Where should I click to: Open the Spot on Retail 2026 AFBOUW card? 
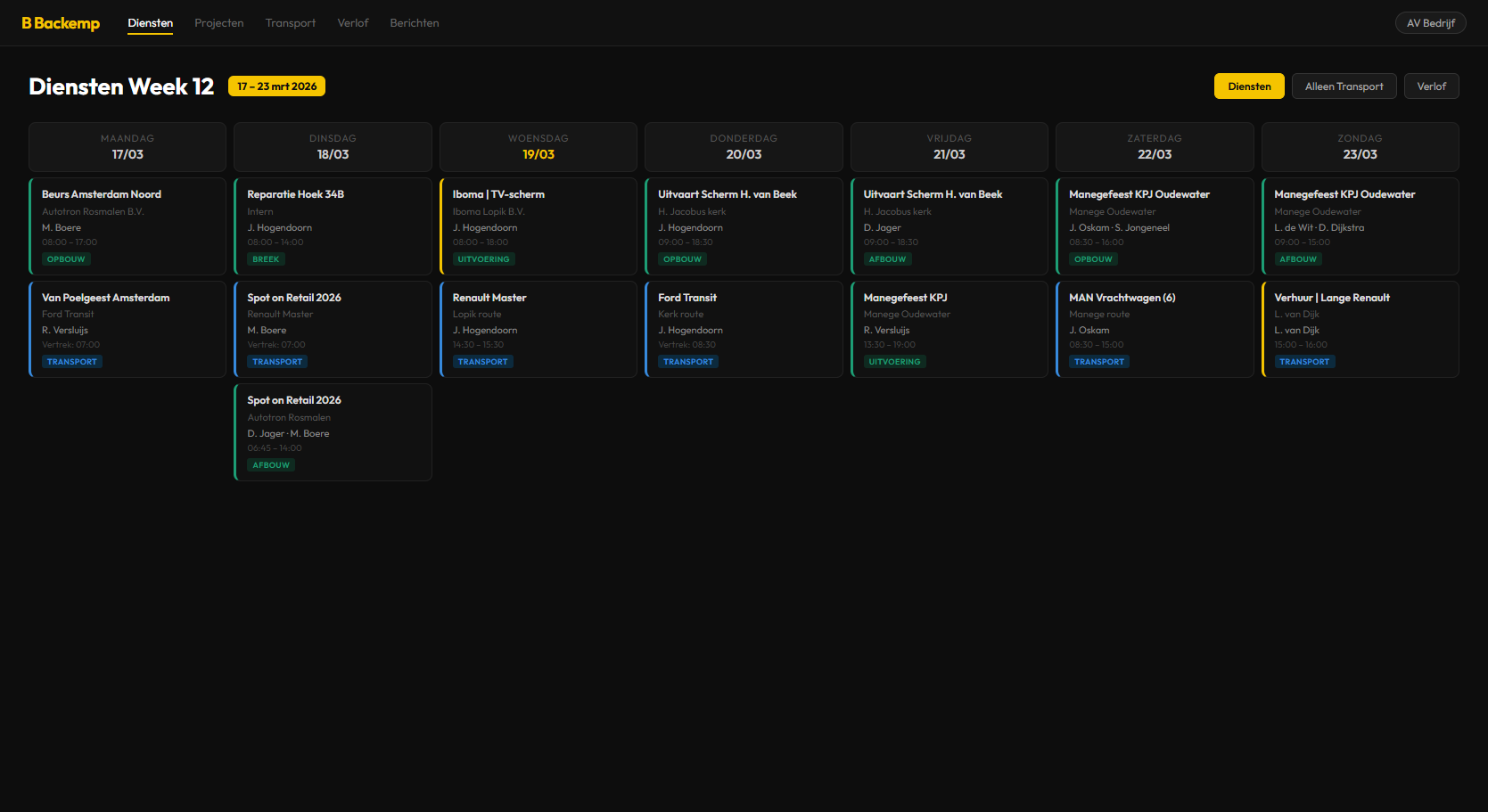(x=333, y=431)
